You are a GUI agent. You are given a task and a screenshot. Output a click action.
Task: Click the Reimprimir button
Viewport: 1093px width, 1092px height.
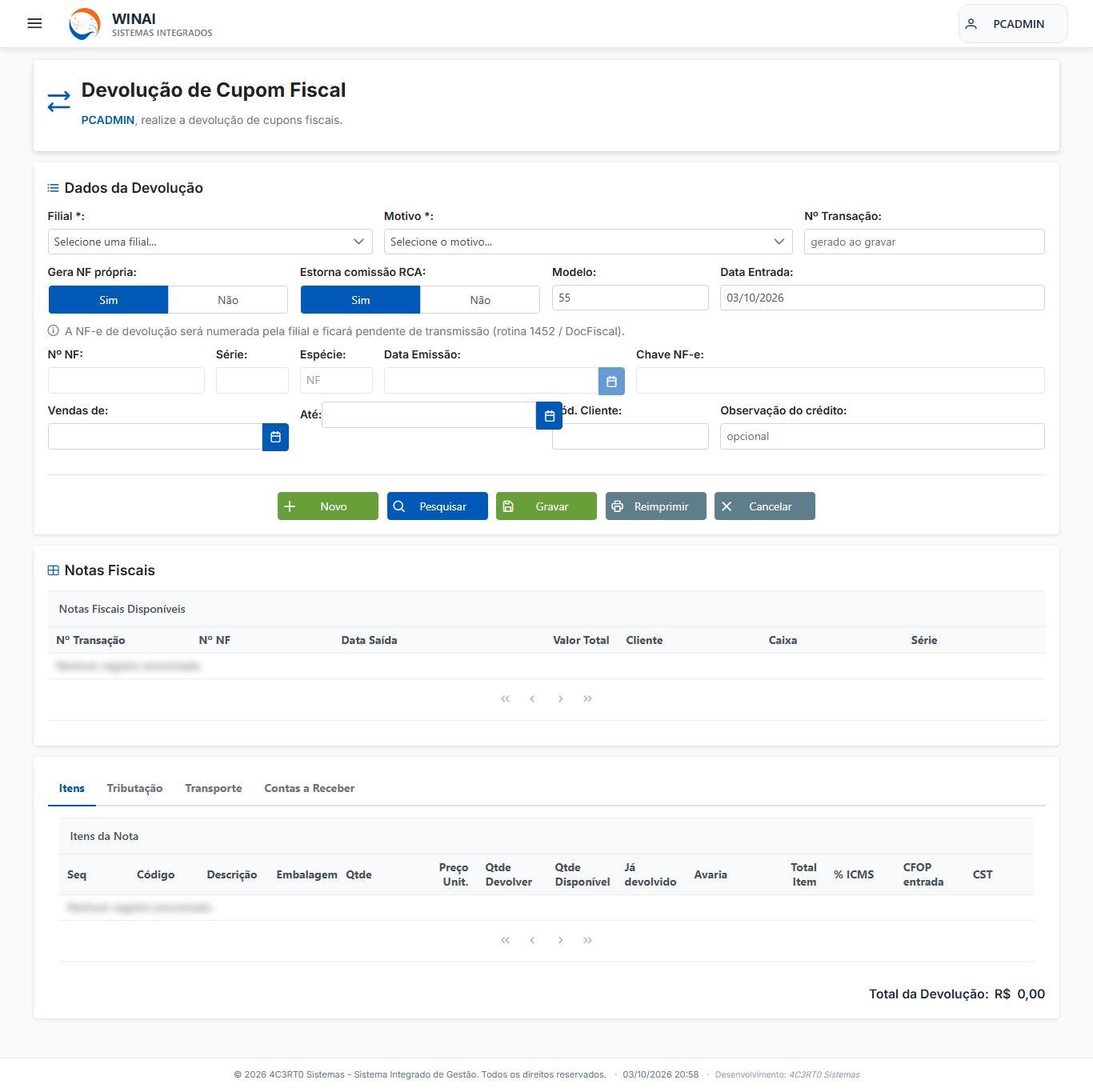(x=656, y=506)
